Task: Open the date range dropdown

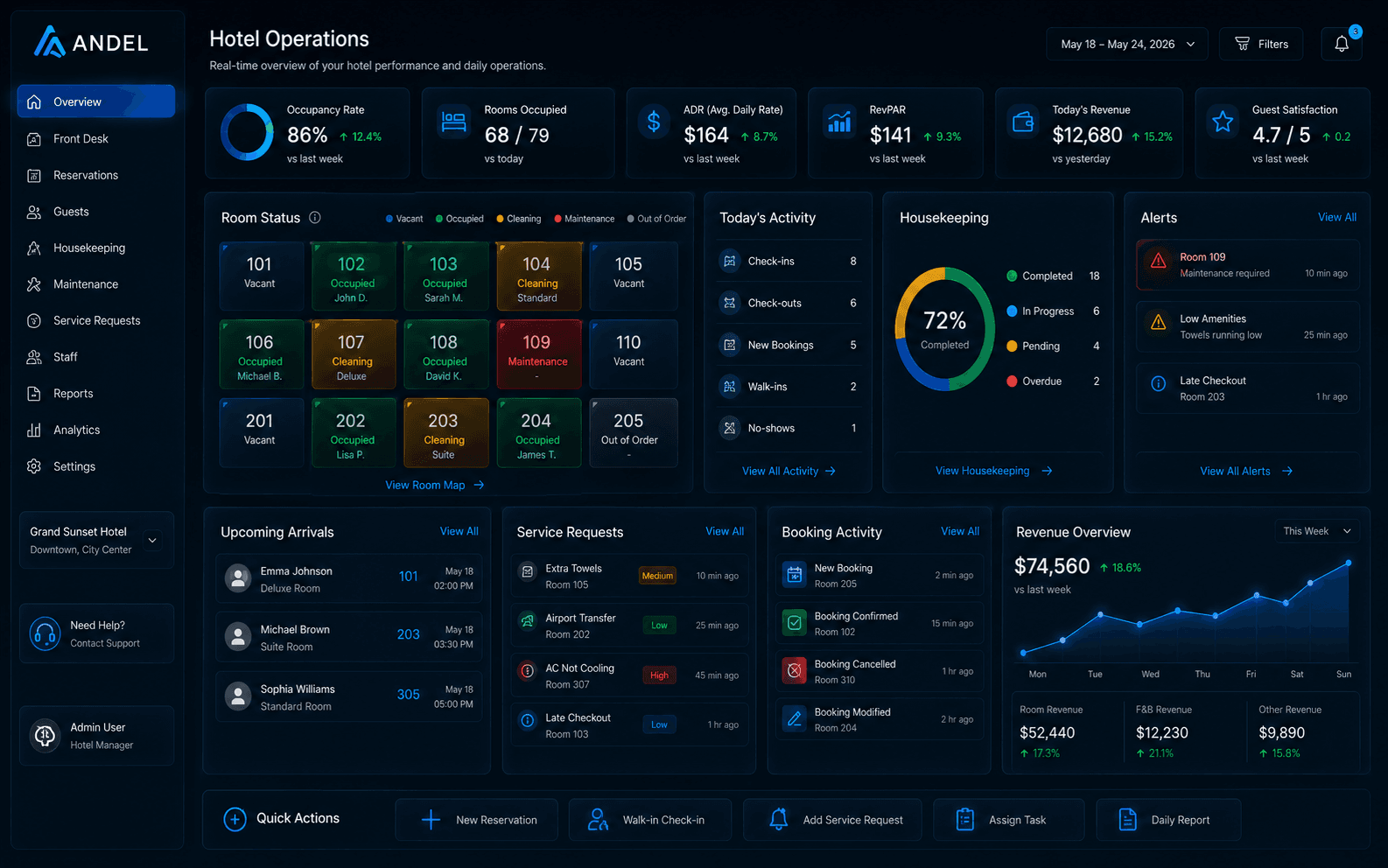Action: click(1127, 44)
